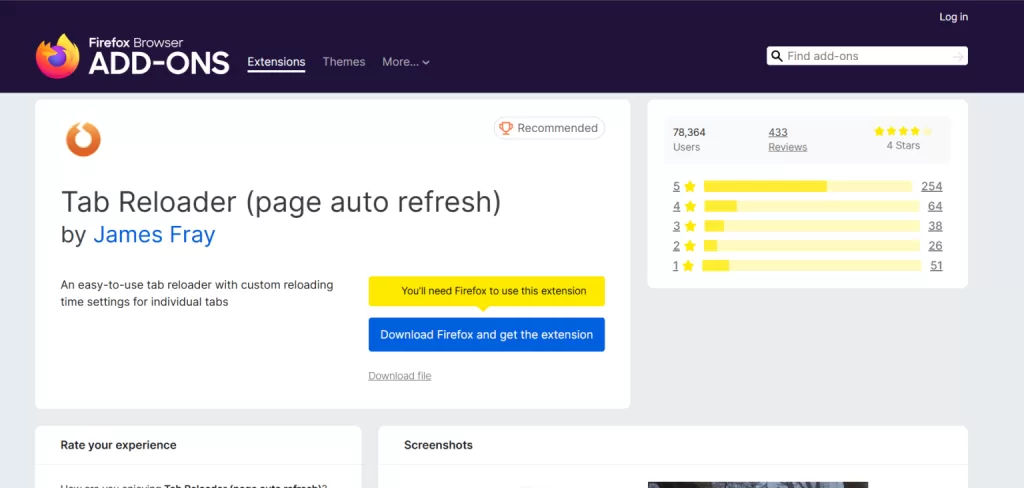Click the star icon for 1-star row
1024x488 pixels.
(x=689, y=266)
